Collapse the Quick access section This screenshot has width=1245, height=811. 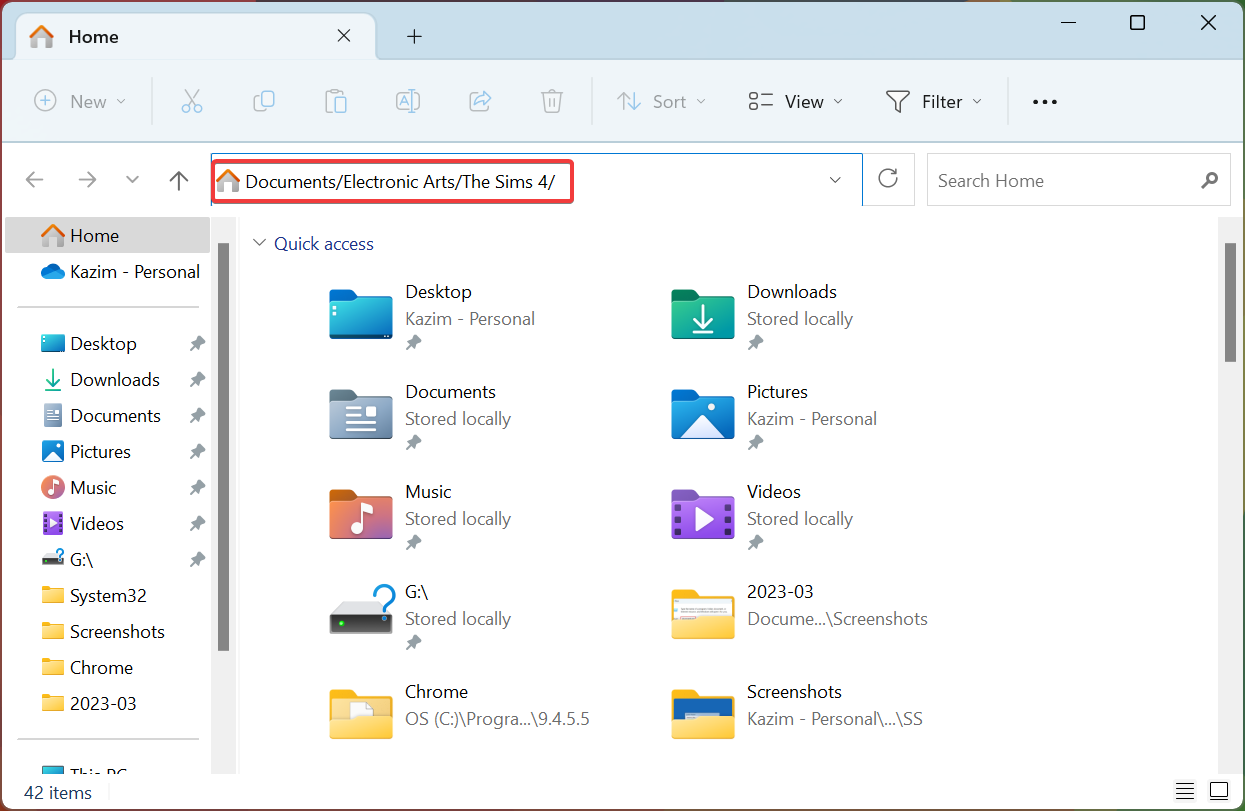pyautogui.click(x=260, y=243)
